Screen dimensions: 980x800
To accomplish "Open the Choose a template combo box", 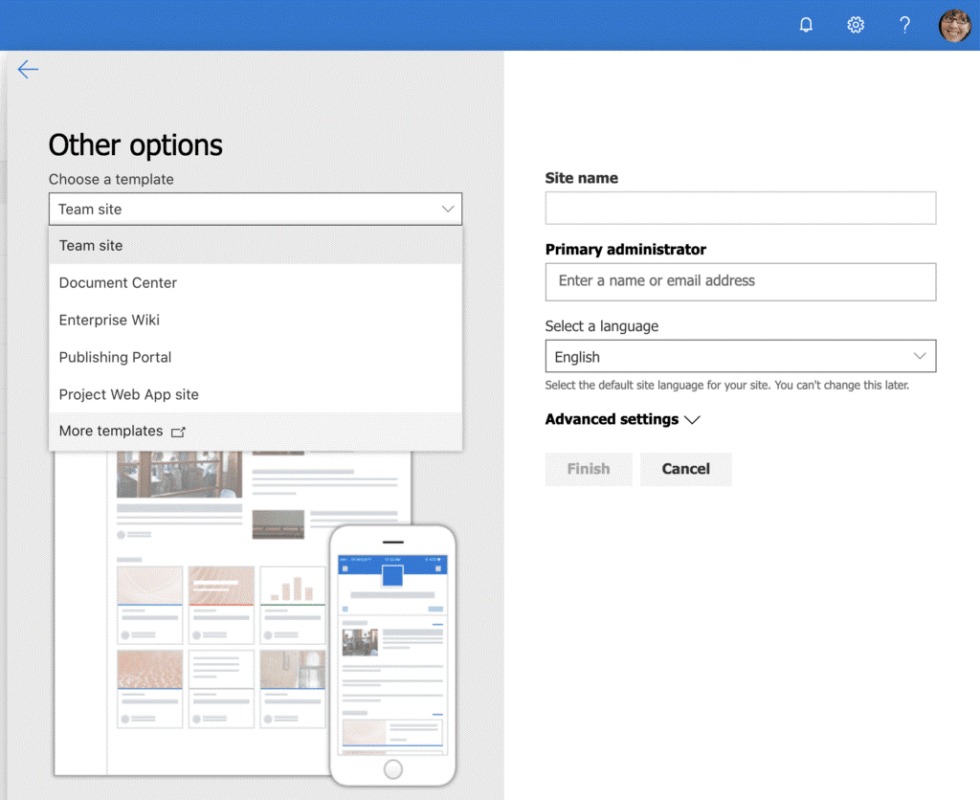I will [x=255, y=209].
